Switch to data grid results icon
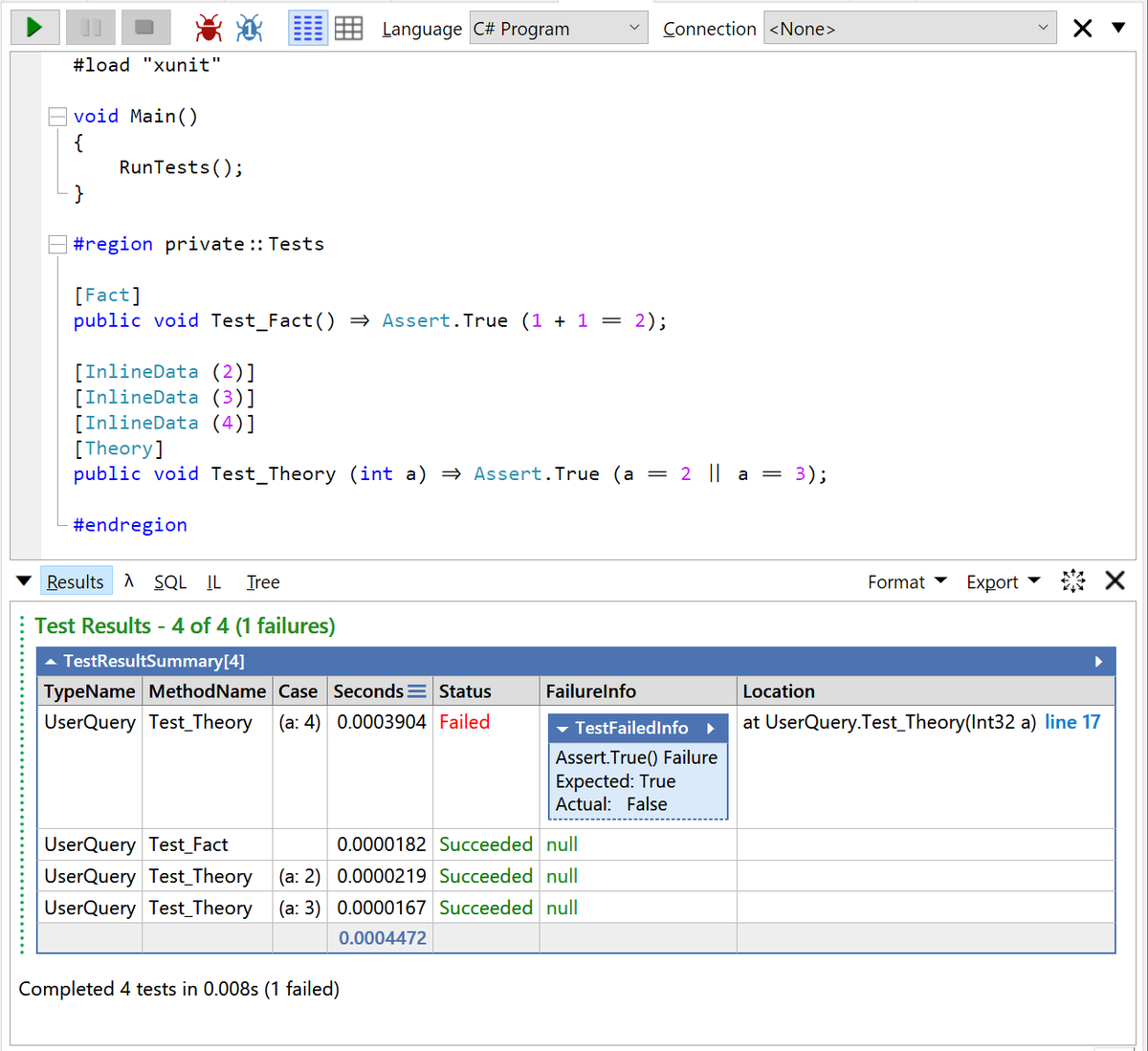1148x1051 pixels. (x=348, y=29)
